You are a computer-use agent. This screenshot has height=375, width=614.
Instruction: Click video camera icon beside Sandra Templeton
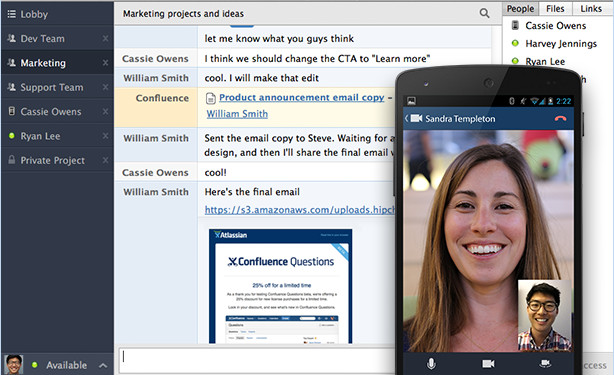[x=416, y=118]
